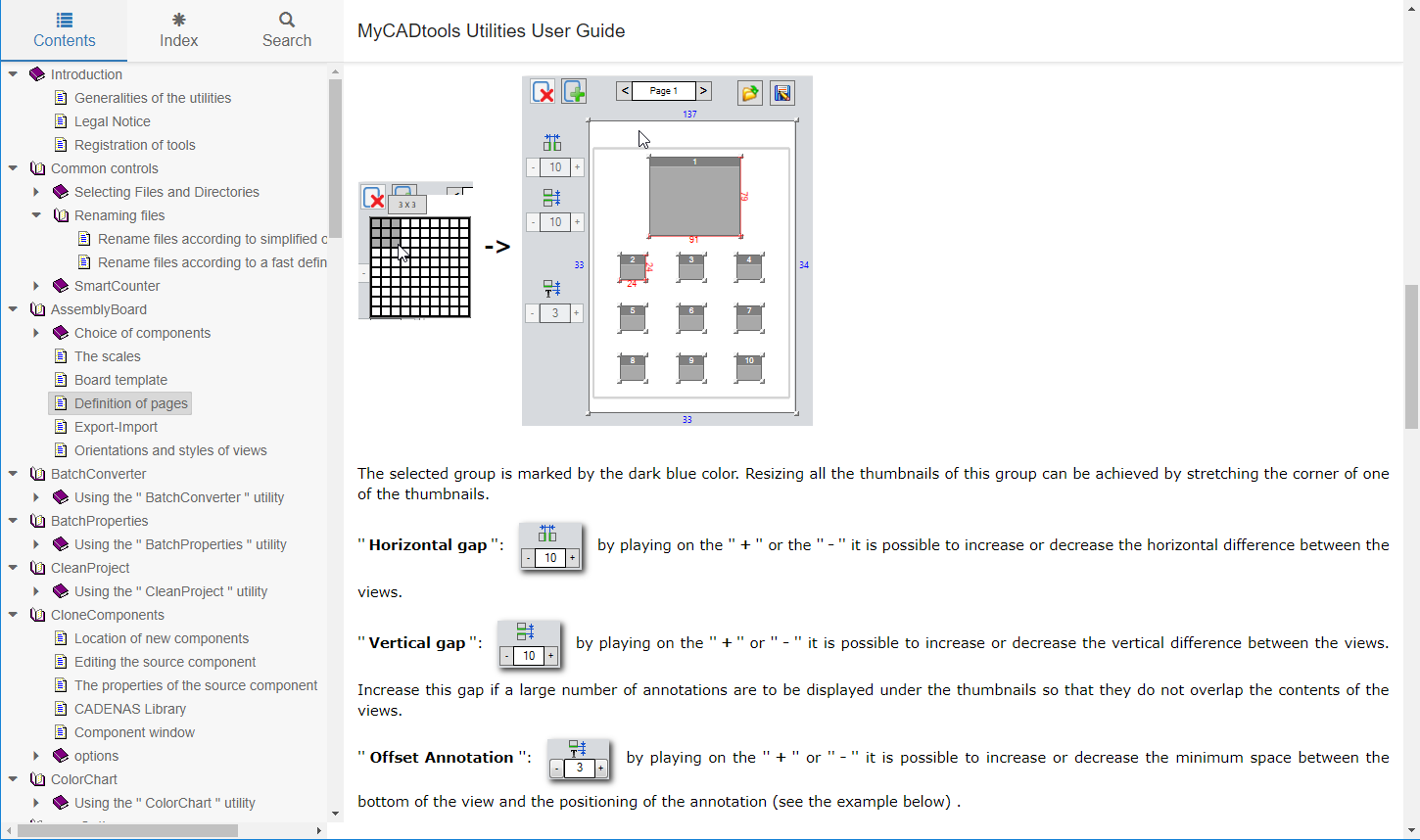
Task: Click the MyCADtools Utilities User Guide title
Action: click(x=491, y=30)
